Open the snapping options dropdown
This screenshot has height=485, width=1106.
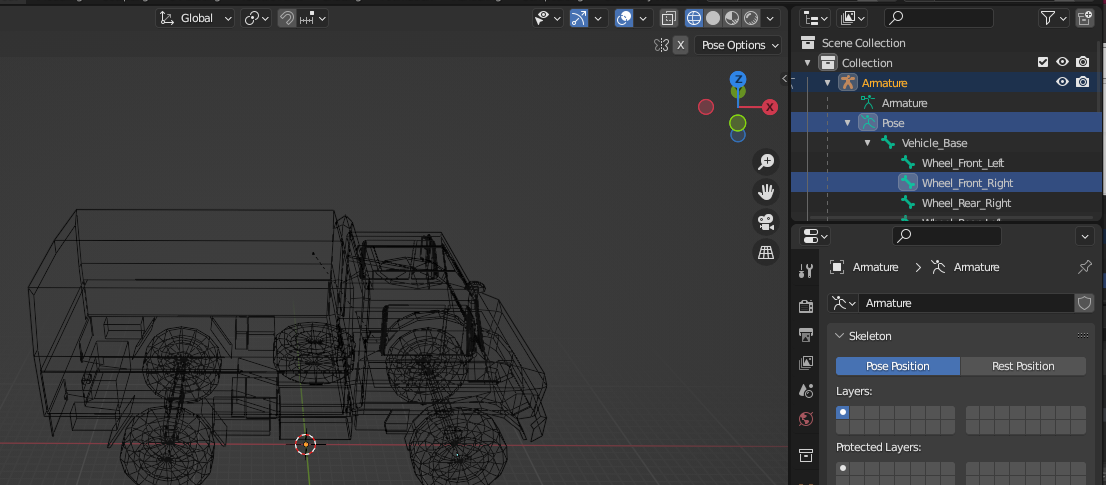click(x=312, y=18)
